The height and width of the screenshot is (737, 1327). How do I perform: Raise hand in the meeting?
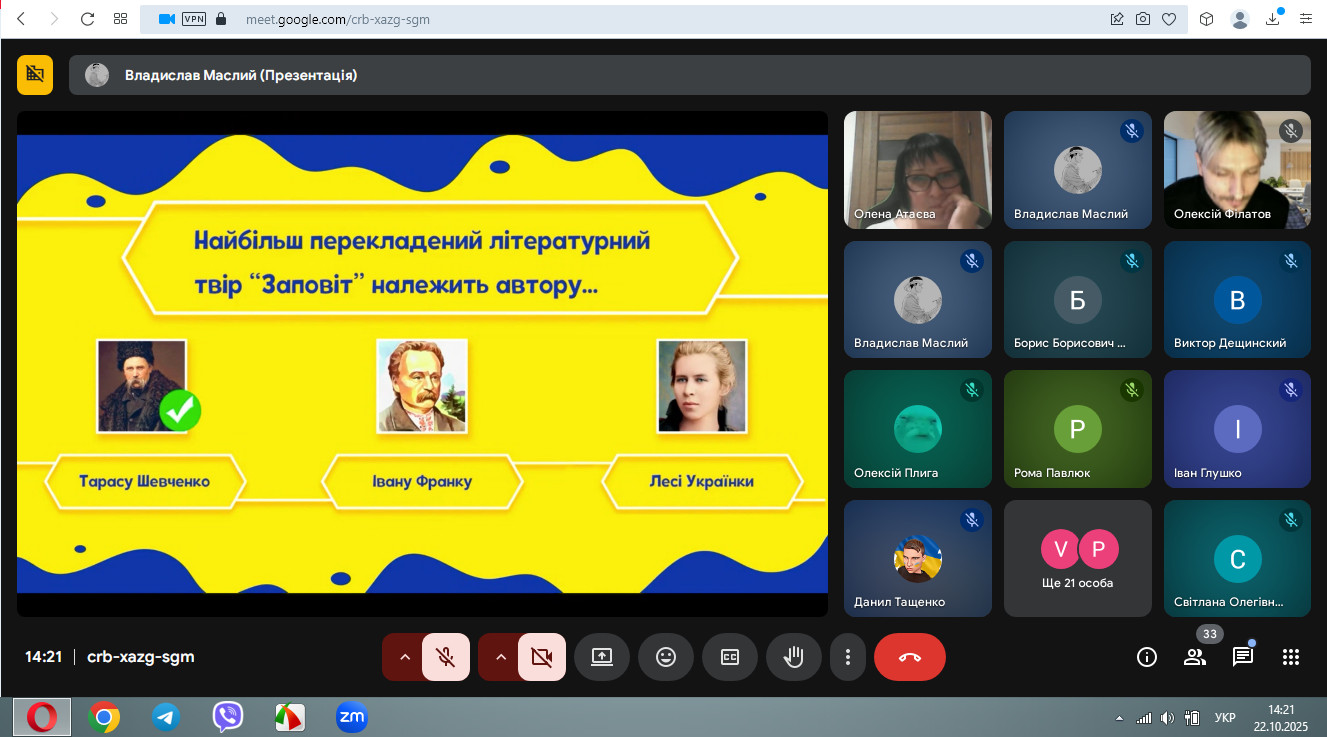(x=793, y=657)
